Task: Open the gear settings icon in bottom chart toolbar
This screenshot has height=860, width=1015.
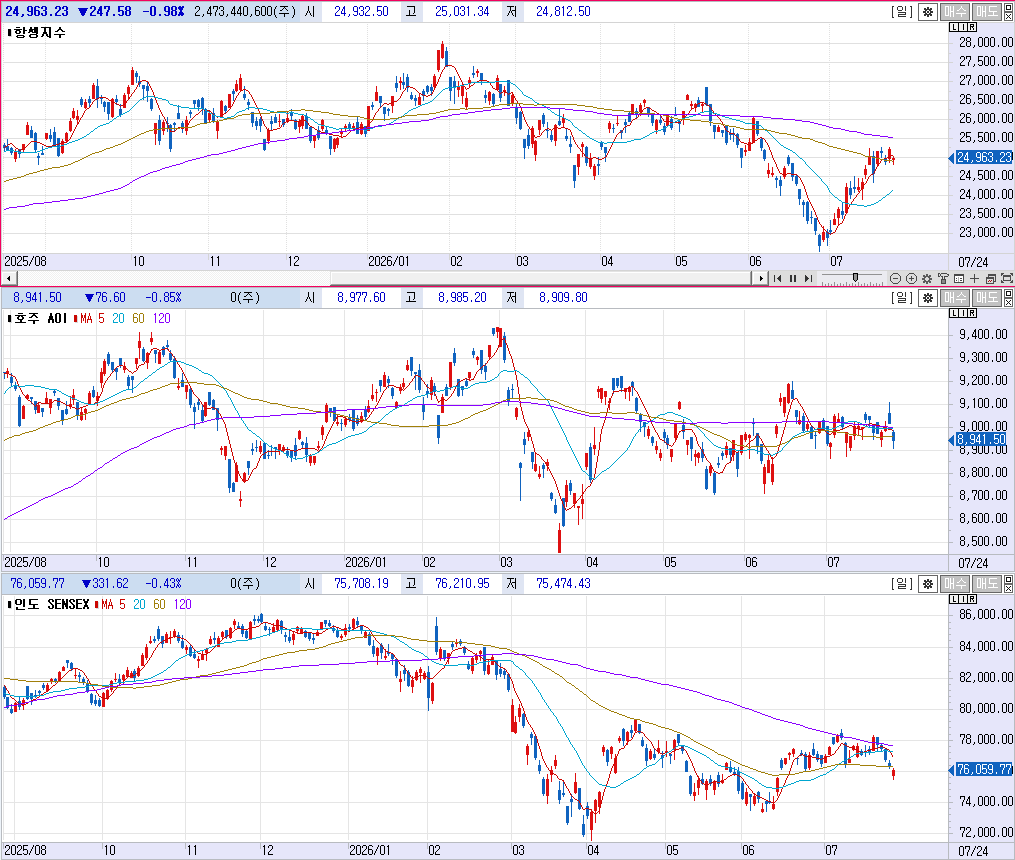Action: [x=927, y=278]
